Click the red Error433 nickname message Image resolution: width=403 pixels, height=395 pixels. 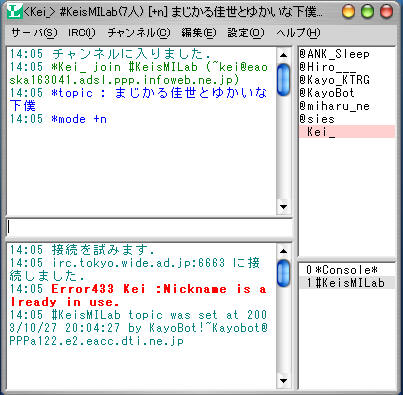coord(138,295)
